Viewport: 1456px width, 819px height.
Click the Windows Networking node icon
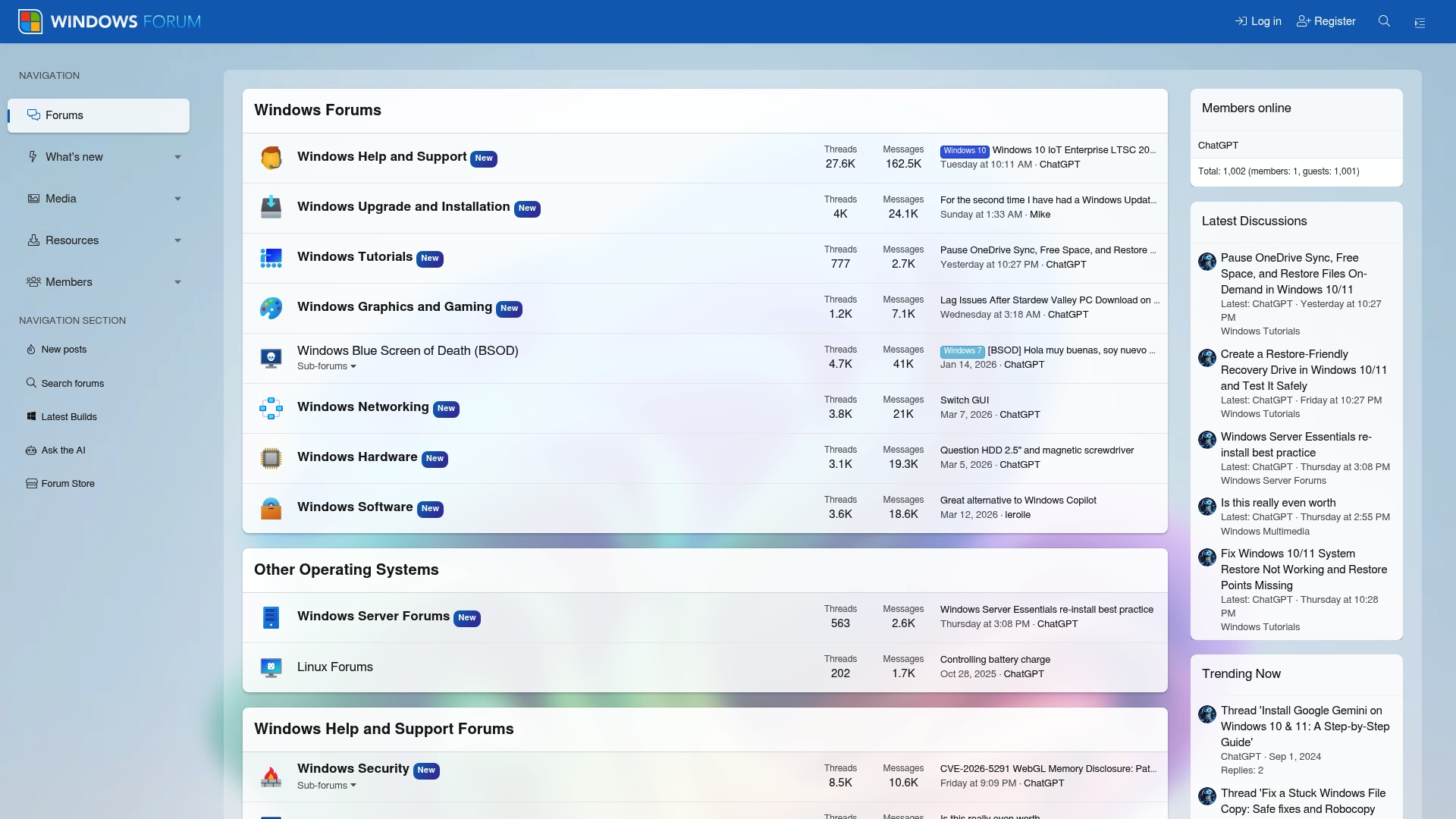(271, 408)
